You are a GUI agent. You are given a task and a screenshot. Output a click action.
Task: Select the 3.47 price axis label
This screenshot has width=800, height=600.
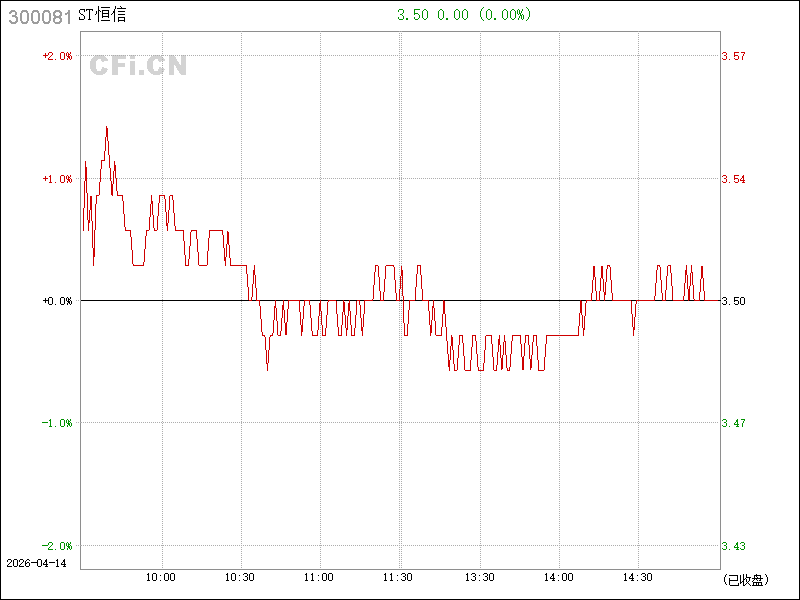pos(733,423)
